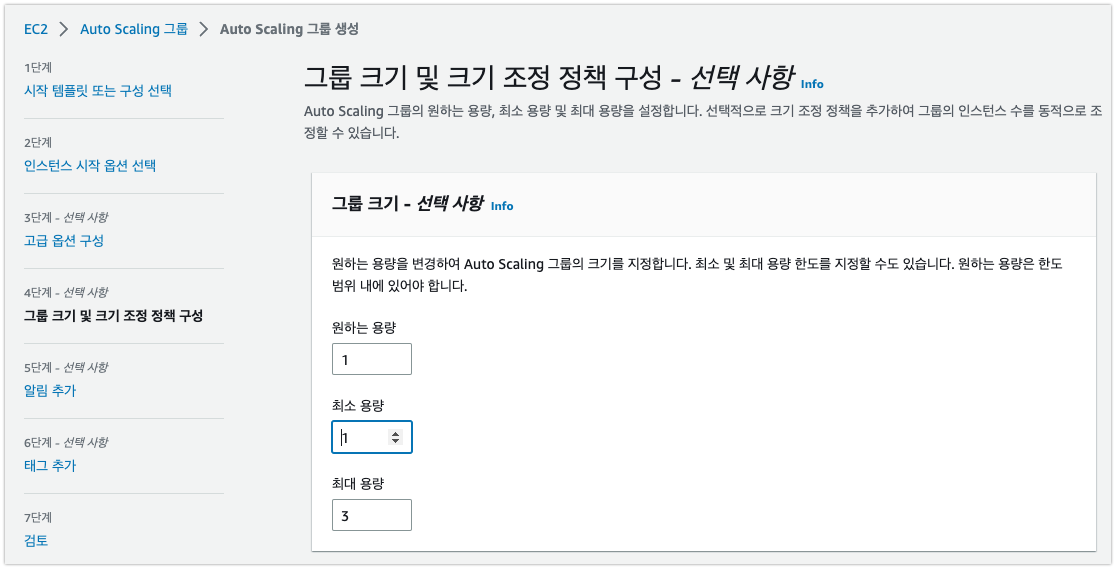The image size is (1116, 569).
Task: Click the 원하는 용량 field label
Action: [364, 328]
